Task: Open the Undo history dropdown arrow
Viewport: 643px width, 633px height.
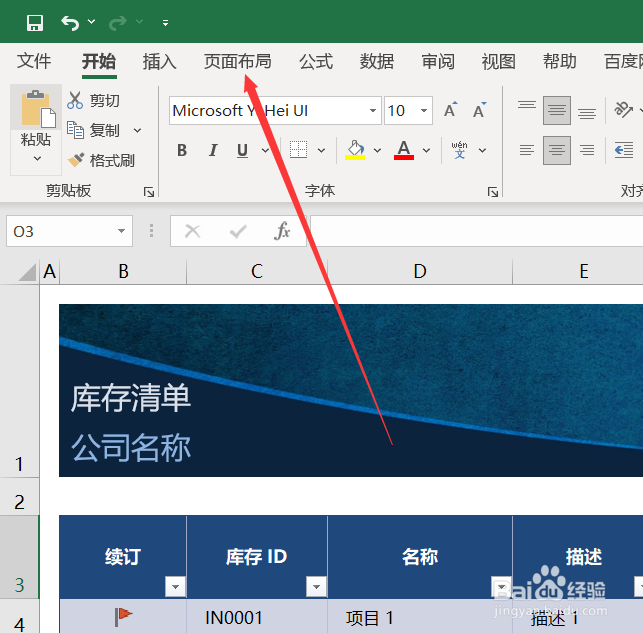Action: [x=91, y=21]
